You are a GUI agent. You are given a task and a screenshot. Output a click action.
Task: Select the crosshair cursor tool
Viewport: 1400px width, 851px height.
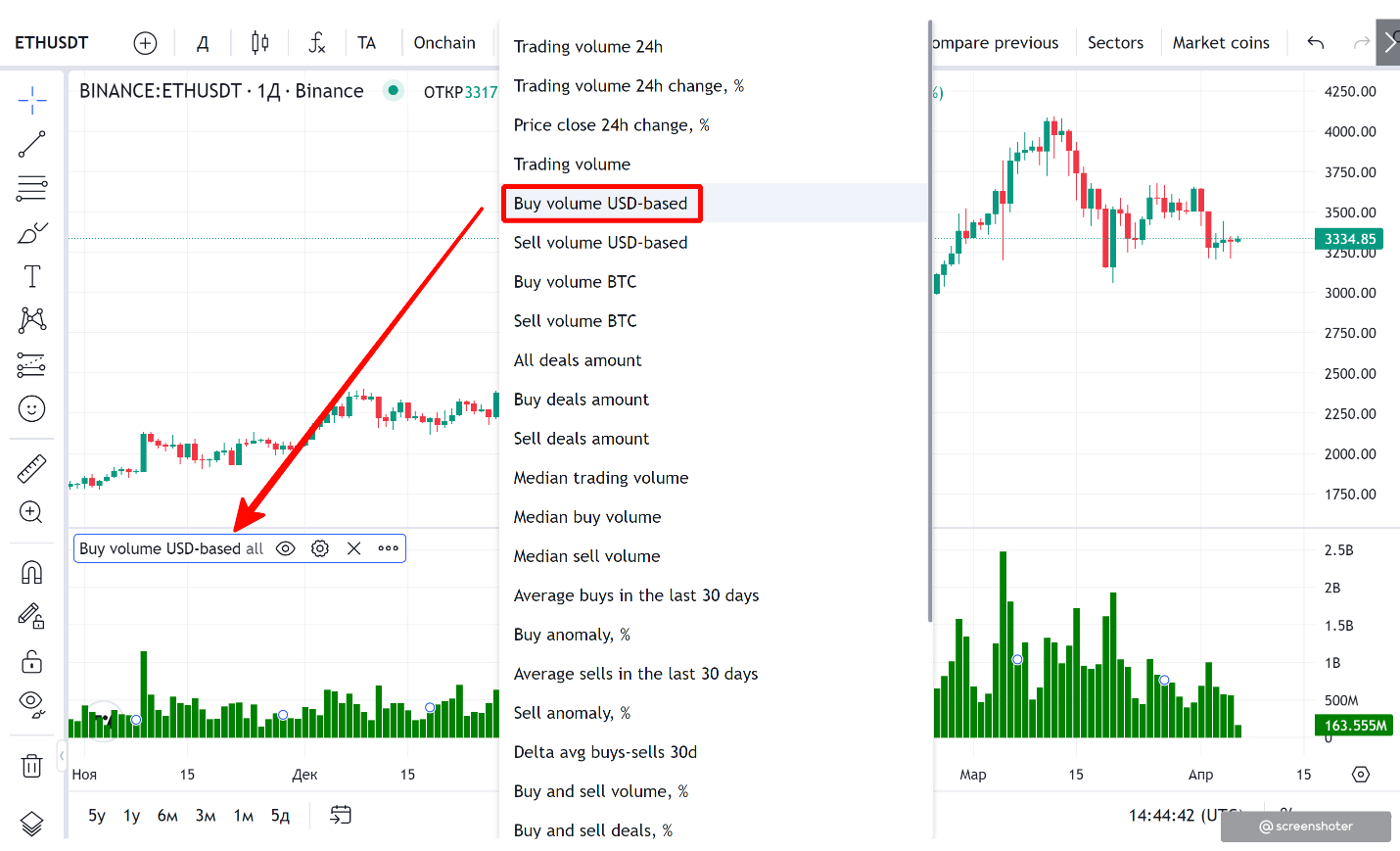point(31,100)
